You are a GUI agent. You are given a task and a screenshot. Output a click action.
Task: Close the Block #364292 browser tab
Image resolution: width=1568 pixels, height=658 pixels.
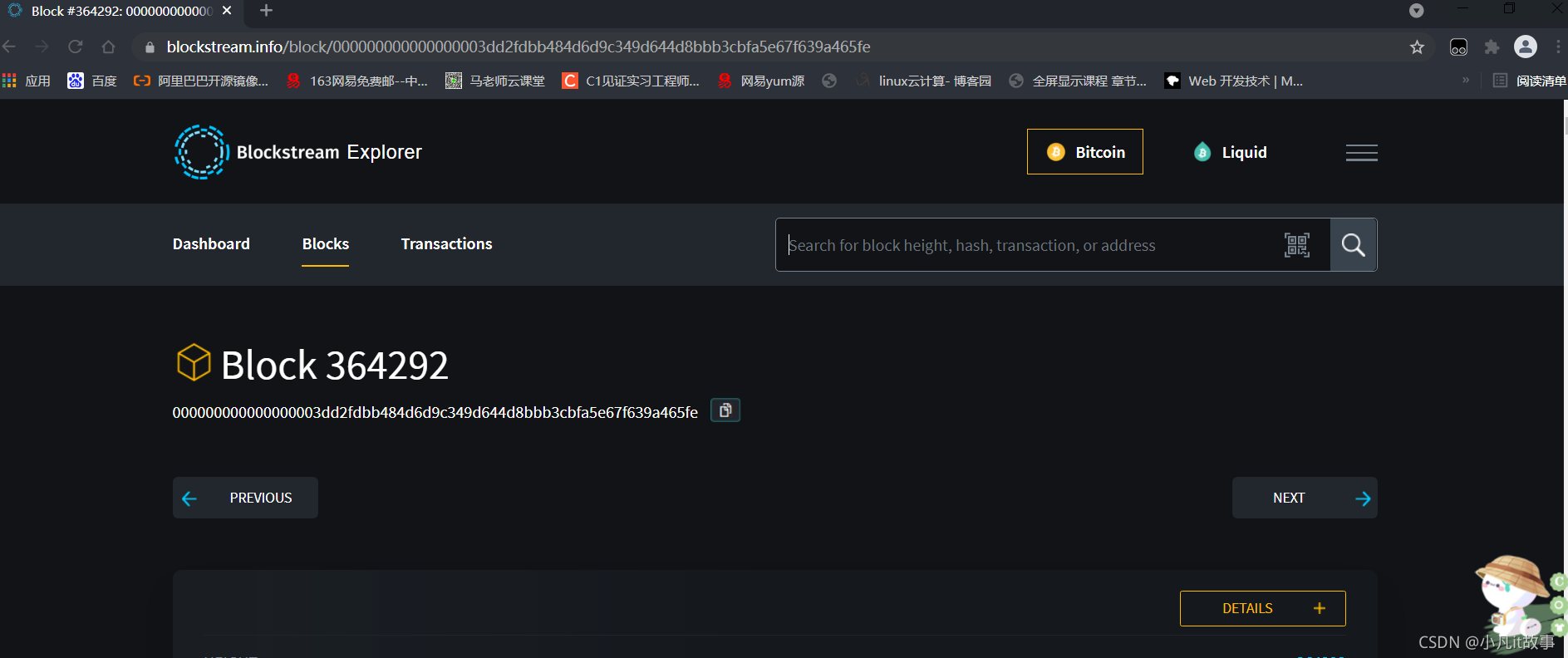coord(227,11)
